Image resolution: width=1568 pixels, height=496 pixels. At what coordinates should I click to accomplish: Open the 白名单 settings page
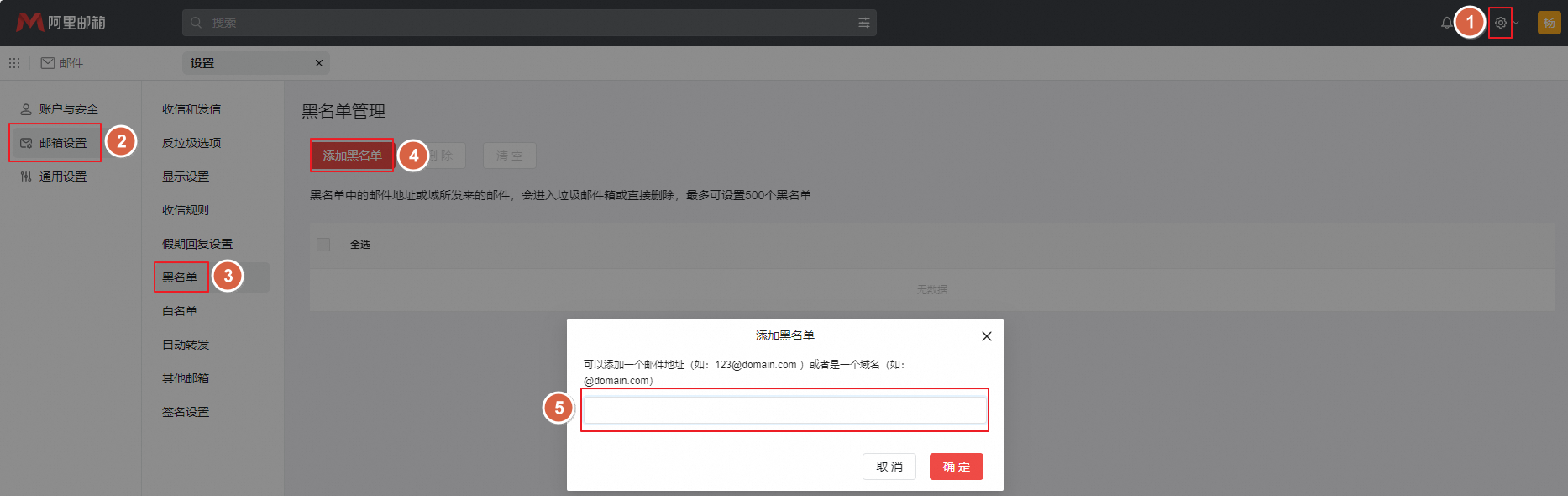tap(180, 311)
